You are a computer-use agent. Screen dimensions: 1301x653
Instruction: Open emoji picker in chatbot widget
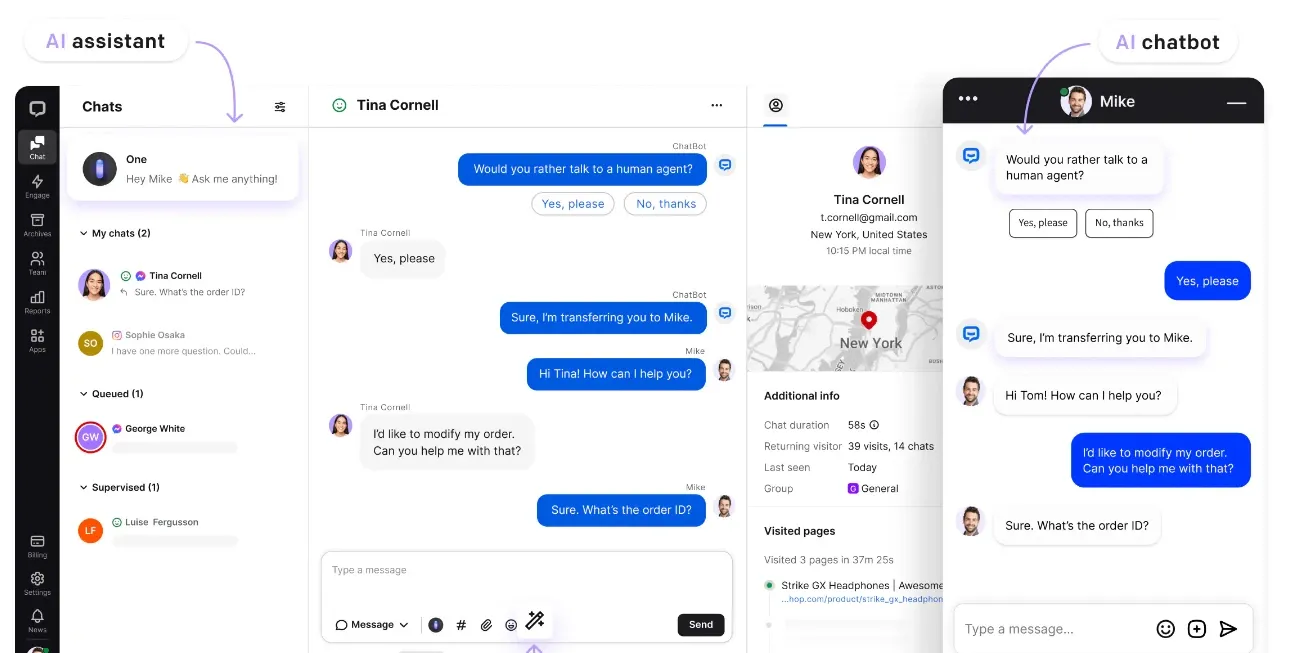pyautogui.click(x=1165, y=629)
